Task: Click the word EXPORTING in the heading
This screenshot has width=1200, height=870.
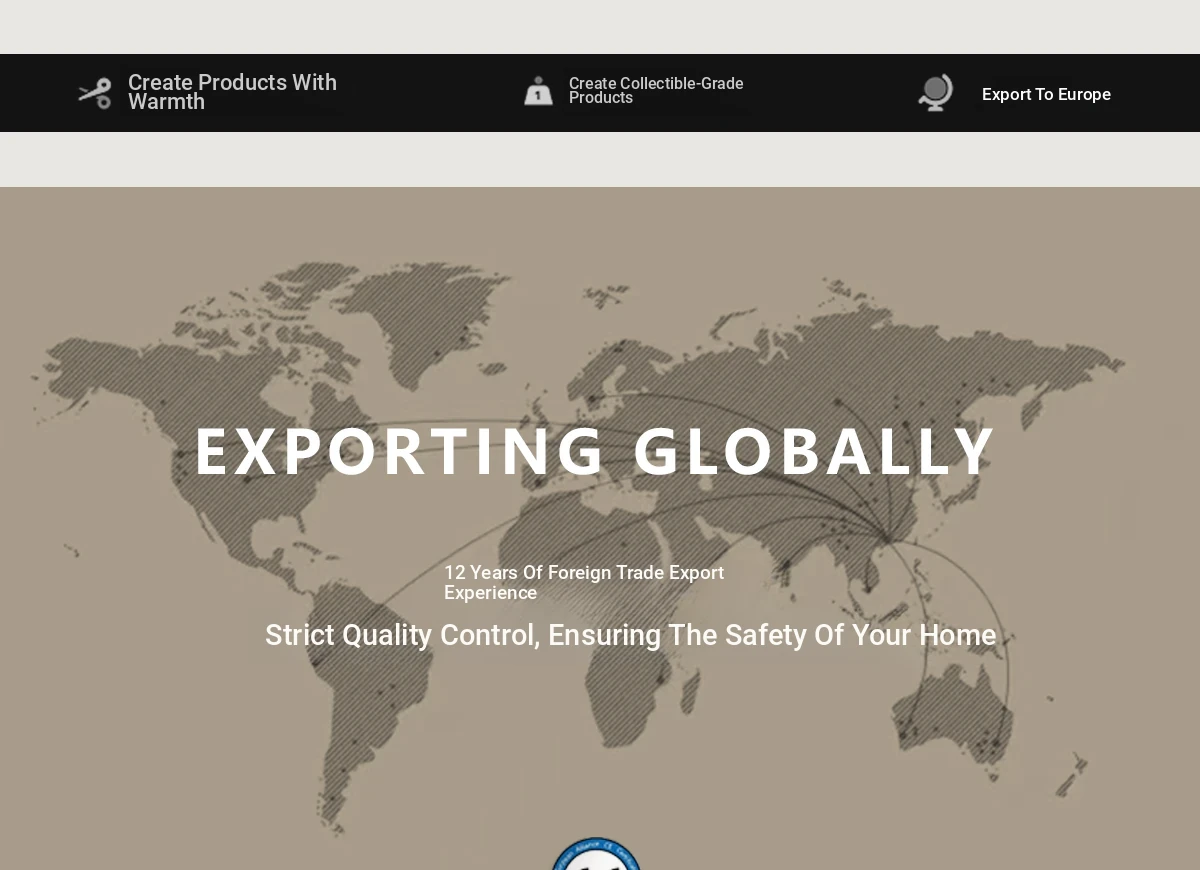Action: [400, 451]
